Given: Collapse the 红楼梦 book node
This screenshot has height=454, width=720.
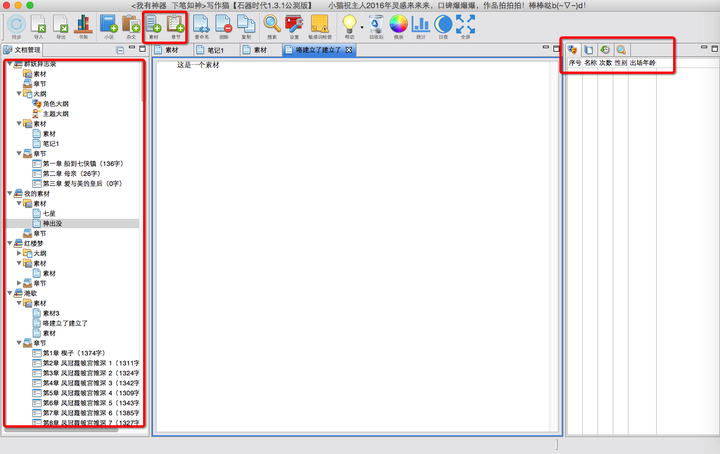Looking at the screenshot, I should point(10,243).
